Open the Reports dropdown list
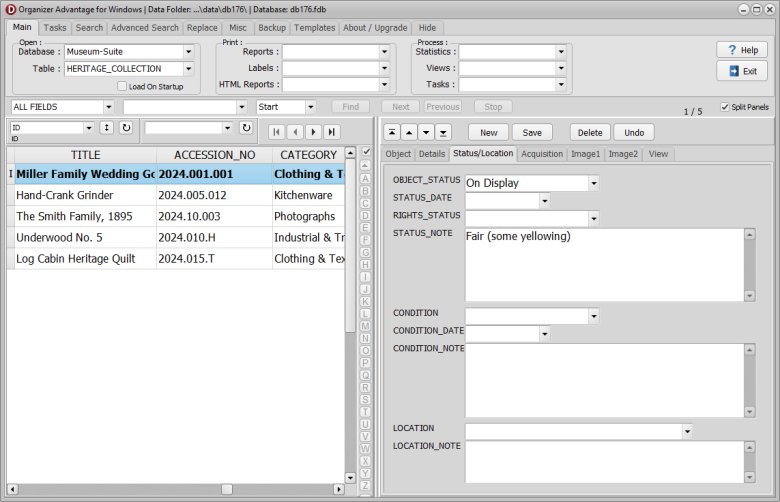The width and height of the screenshot is (780, 502). pyautogui.click(x=384, y=52)
